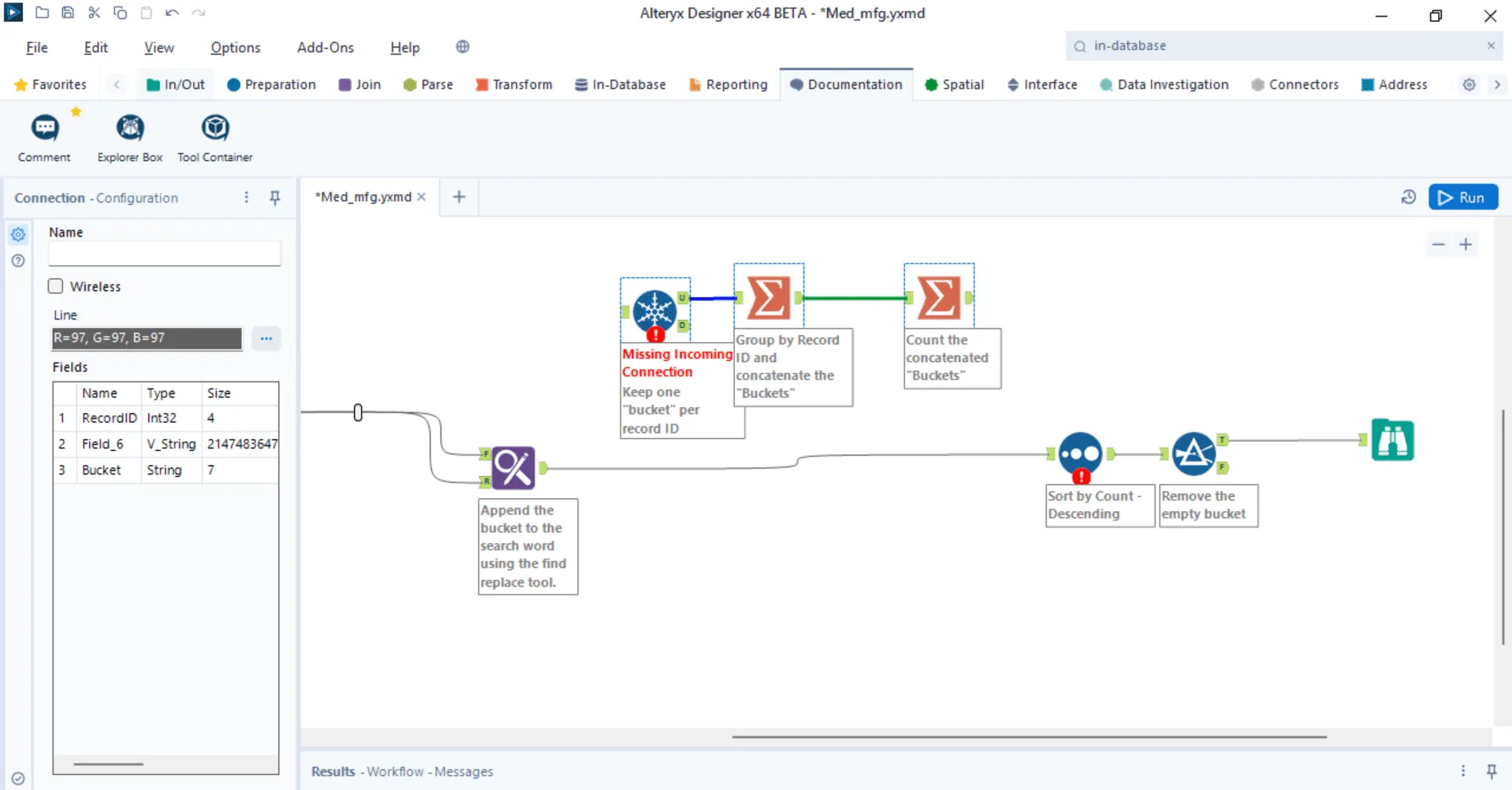Select the Sort by Count Descending tool
The image size is (1512, 790).
click(1080, 454)
